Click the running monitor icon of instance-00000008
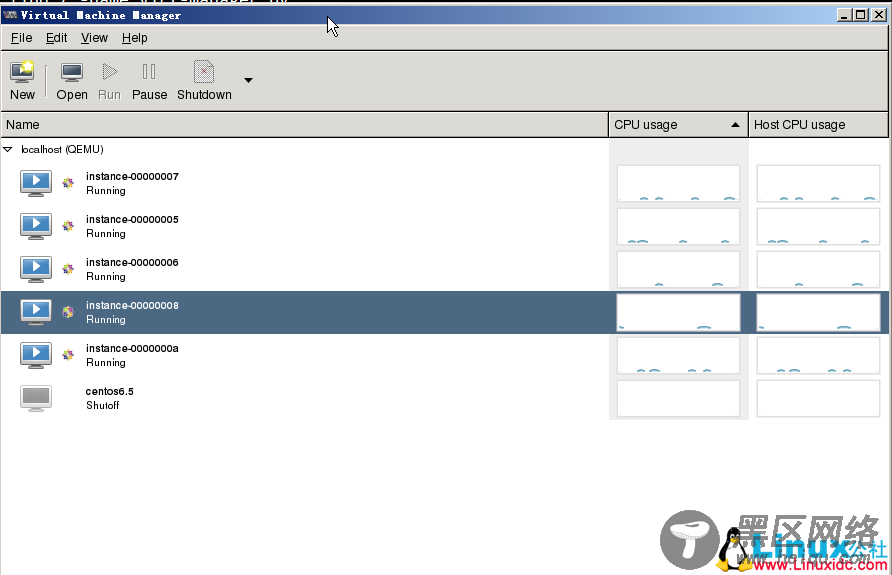 pos(36,312)
